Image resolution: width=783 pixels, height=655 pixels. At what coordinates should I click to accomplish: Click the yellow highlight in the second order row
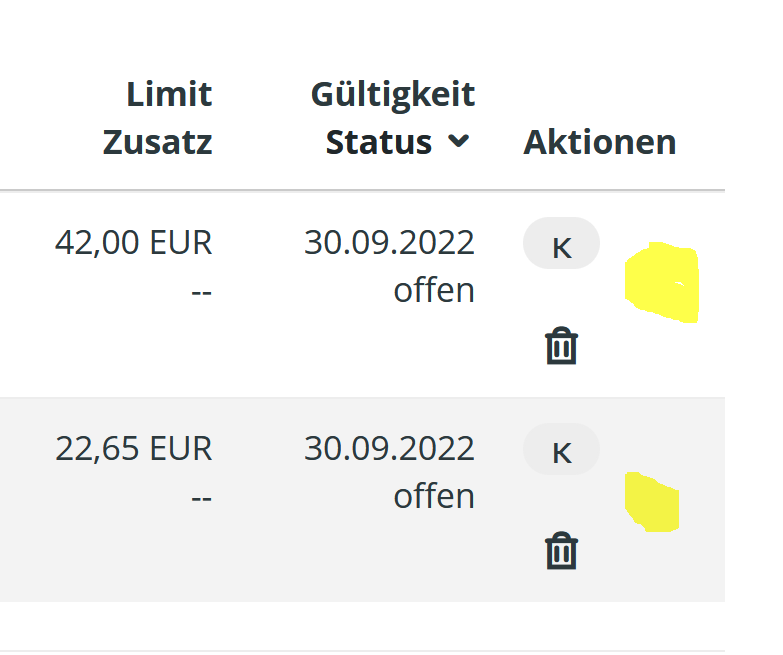(652, 503)
